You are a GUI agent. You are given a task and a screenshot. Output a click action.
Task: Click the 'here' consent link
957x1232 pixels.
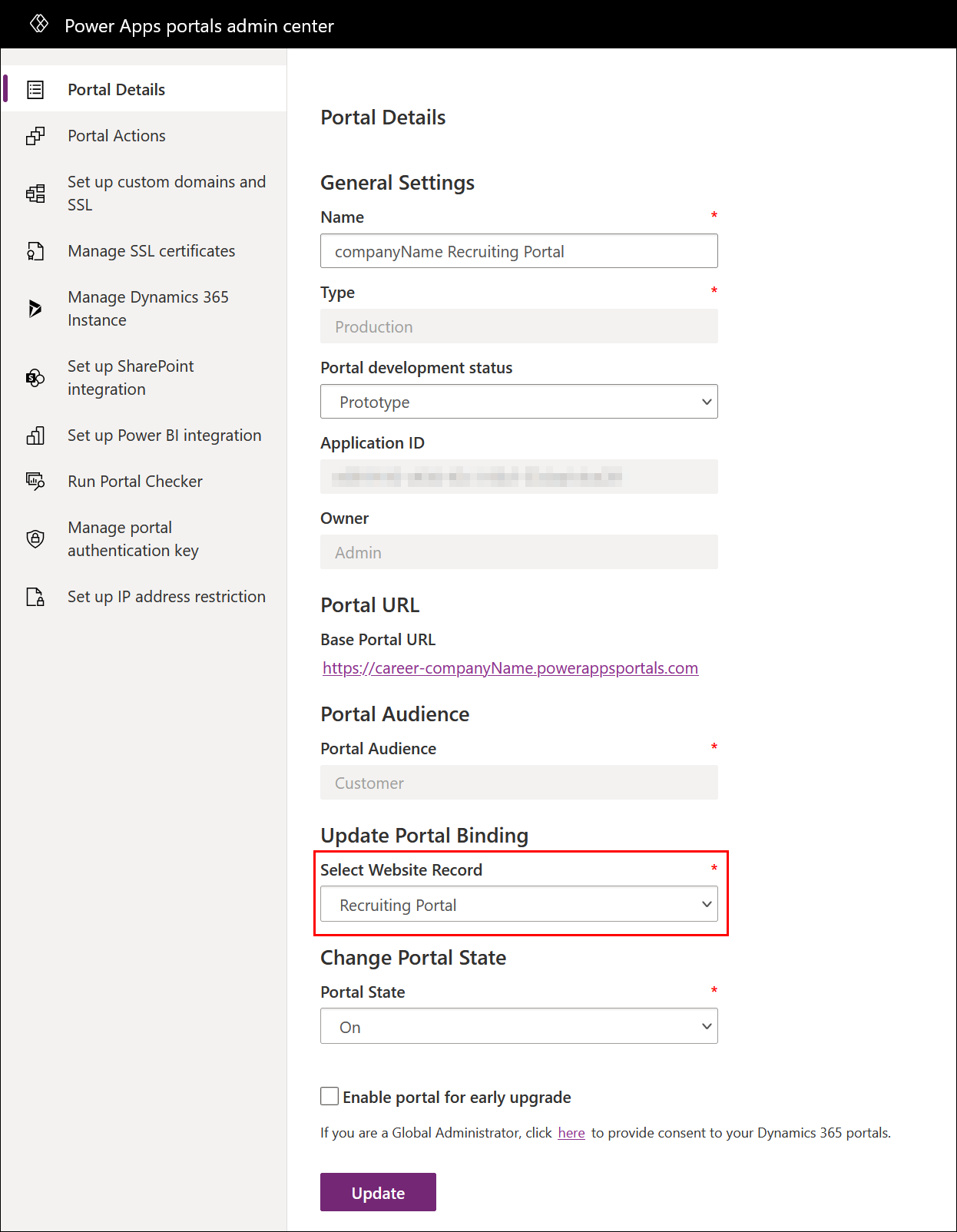tap(571, 1133)
